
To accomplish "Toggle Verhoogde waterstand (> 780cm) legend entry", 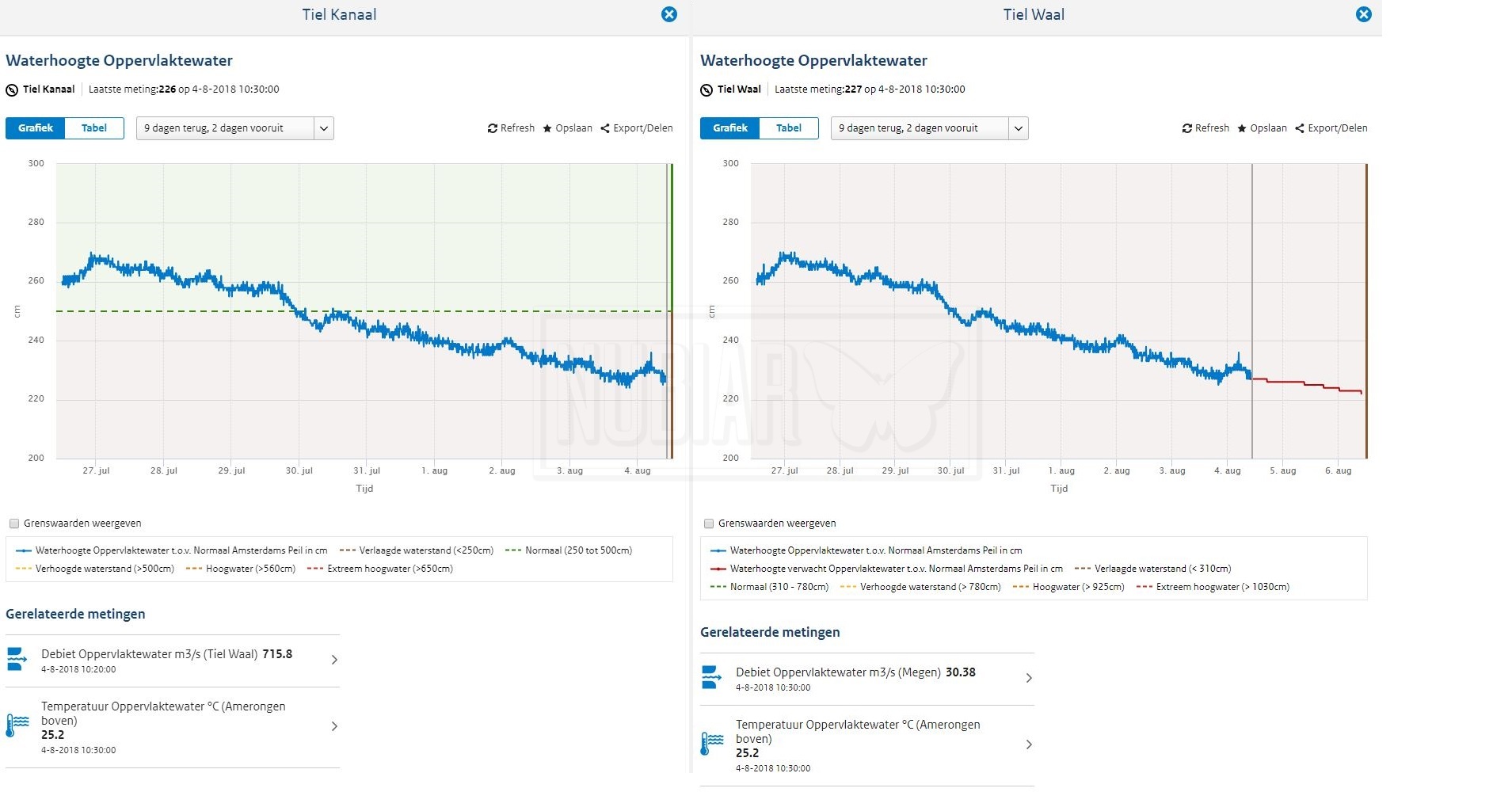I will tap(920, 587).
